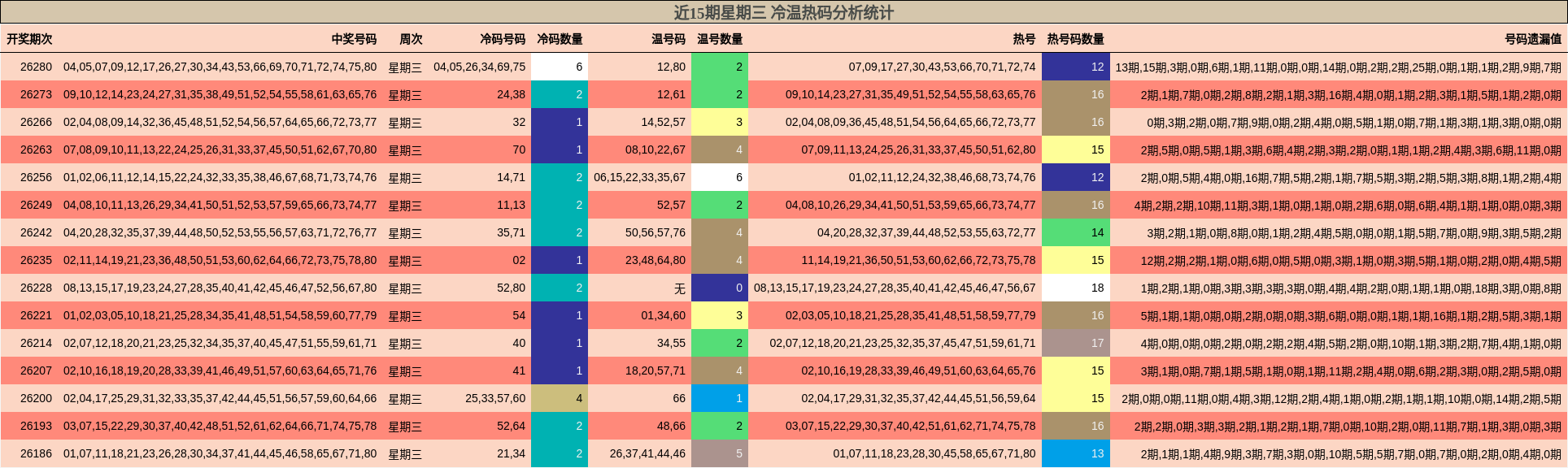The width and height of the screenshot is (1568, 468).
Task: Select draw period 26186
Action: point(36,453)
